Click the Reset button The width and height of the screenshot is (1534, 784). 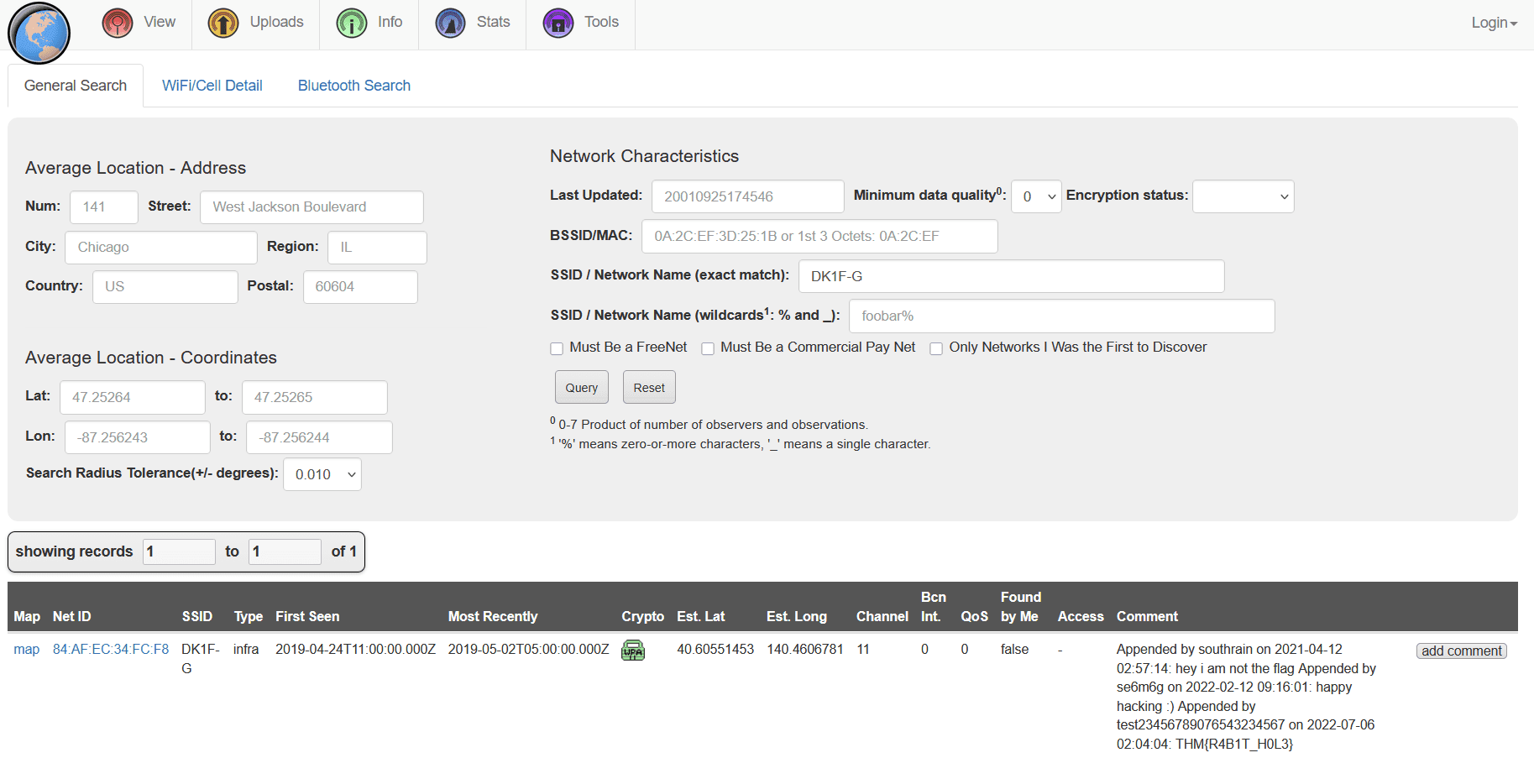649,388
